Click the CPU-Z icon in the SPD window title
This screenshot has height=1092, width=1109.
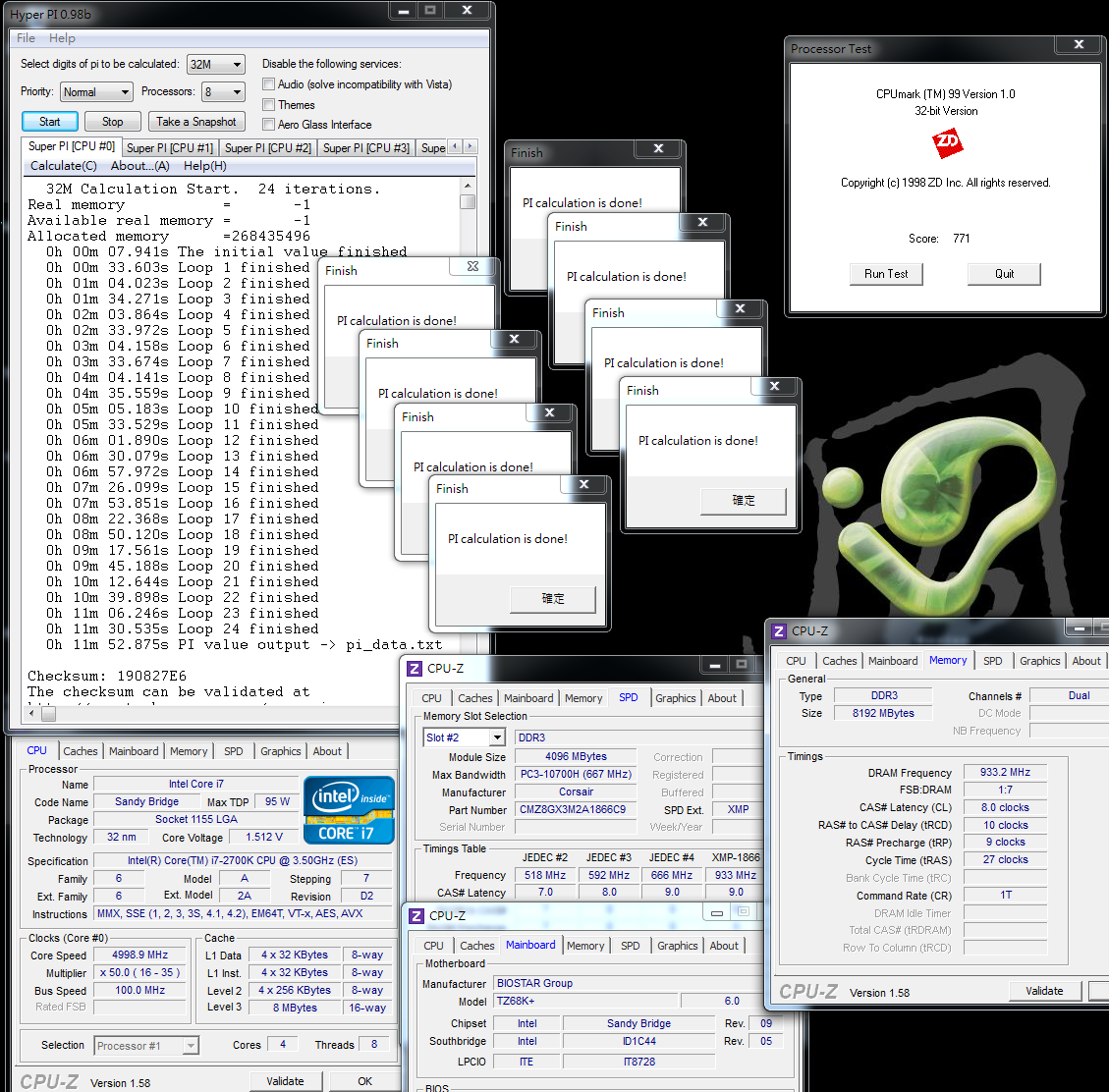415,669
